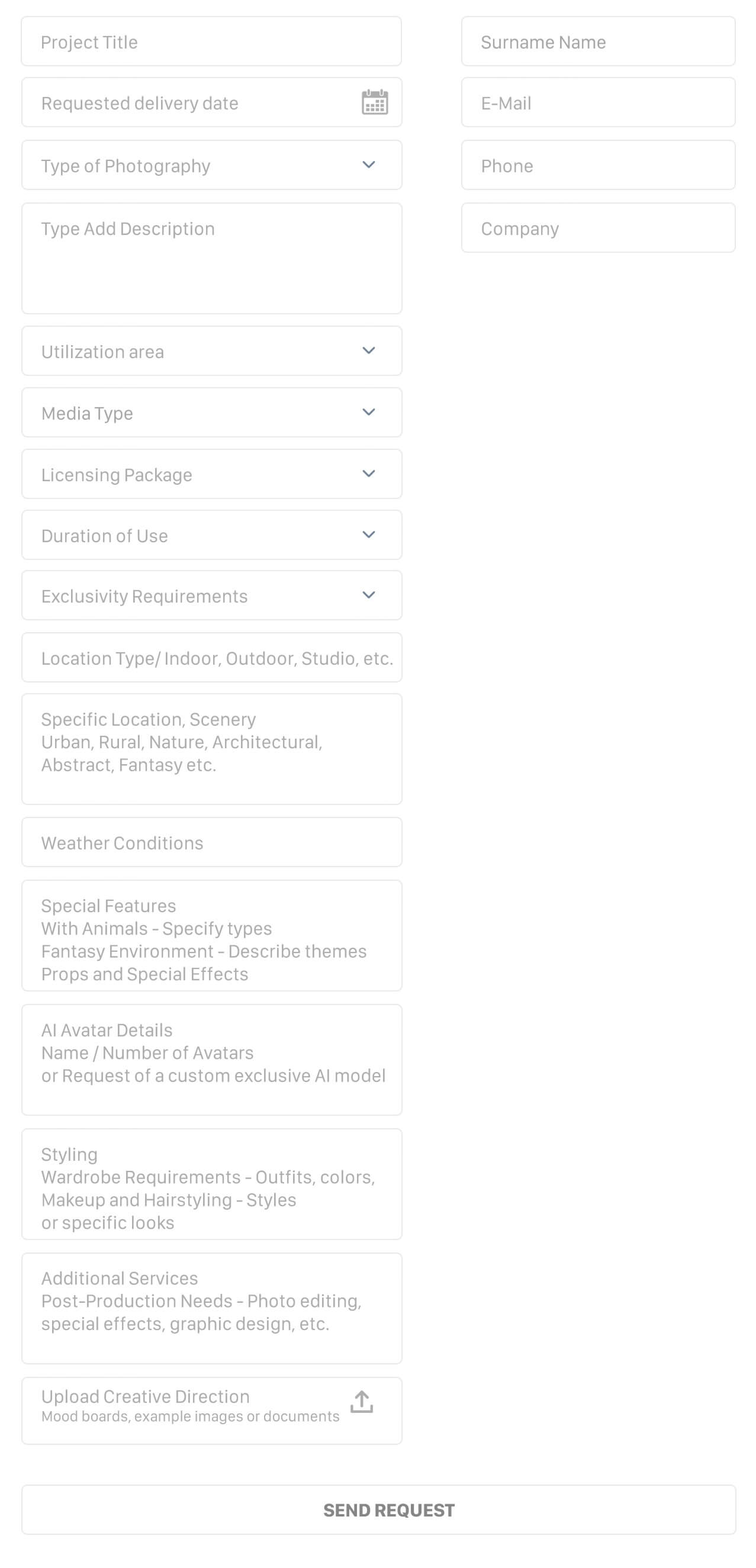Expand Exclusivity Requirements dropdown
Screen dimensions: 756x1568
(211, 595)
